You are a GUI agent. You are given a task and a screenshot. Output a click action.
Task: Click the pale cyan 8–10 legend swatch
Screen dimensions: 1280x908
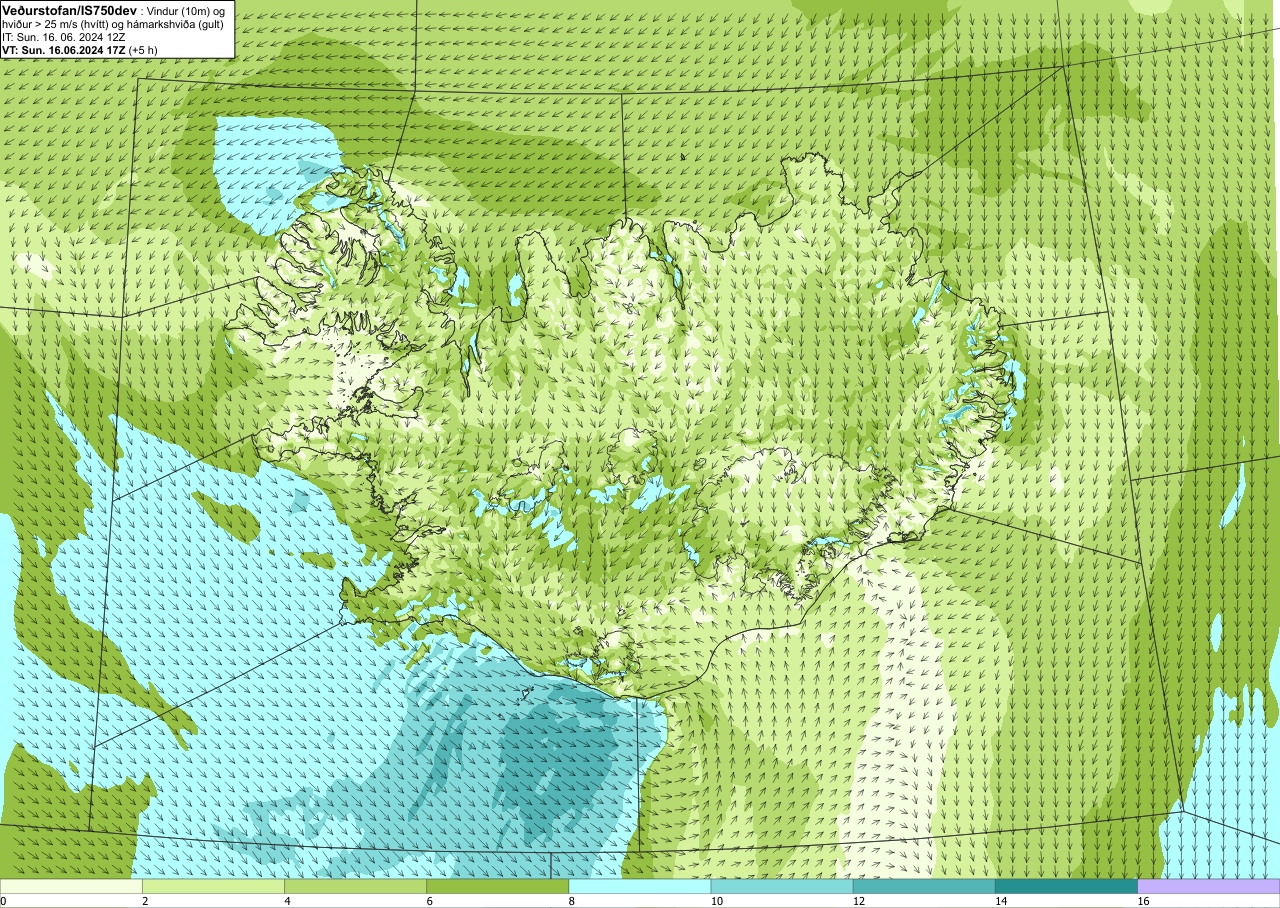640,886
